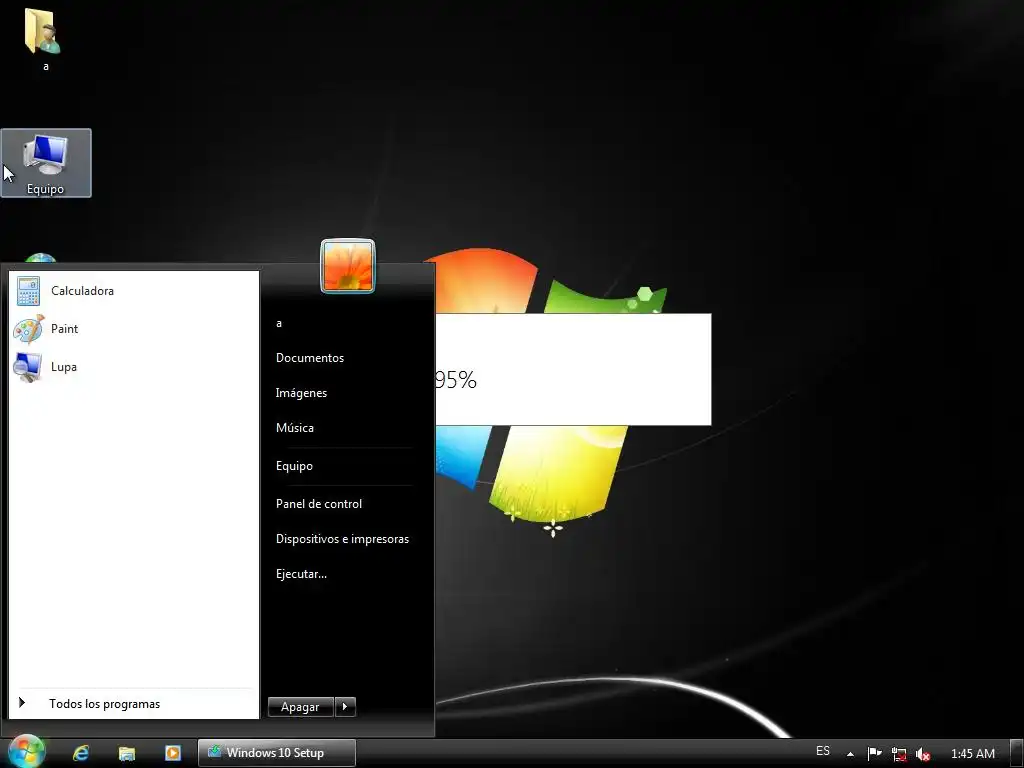Open Imágenes from Start menu
Image resolution: width=1024 pixels, height=768 pixels.
pos(301,393)
